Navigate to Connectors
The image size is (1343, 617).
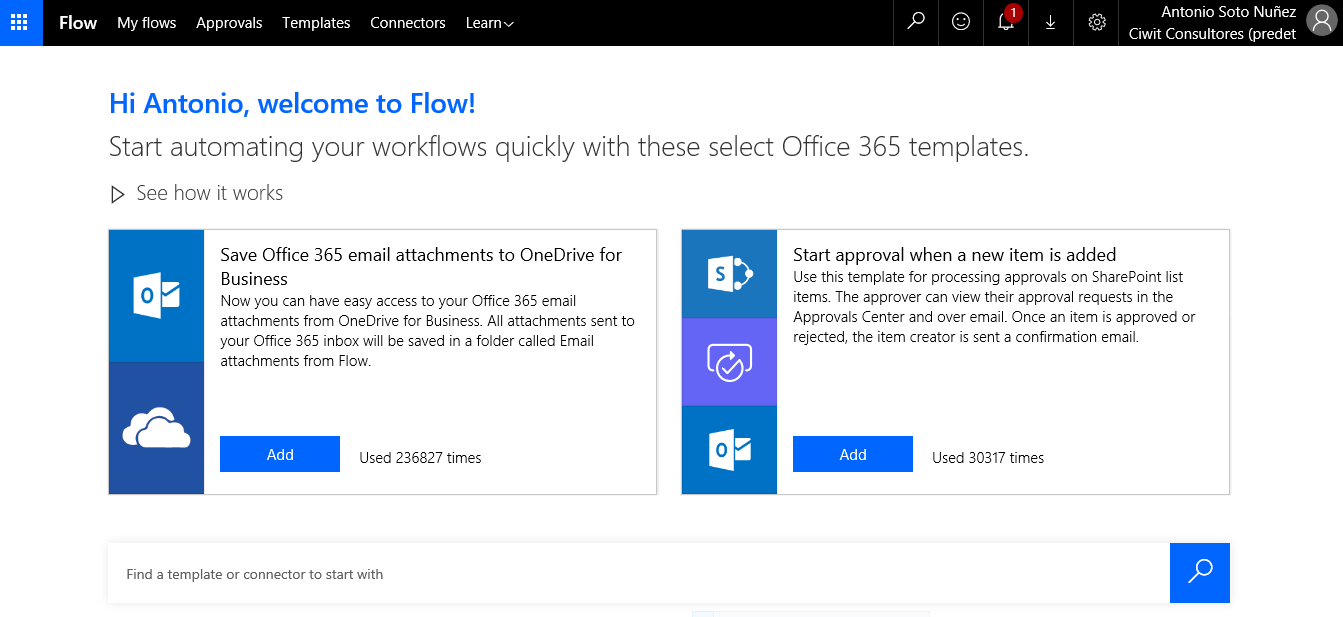click(x=407, y=23)
